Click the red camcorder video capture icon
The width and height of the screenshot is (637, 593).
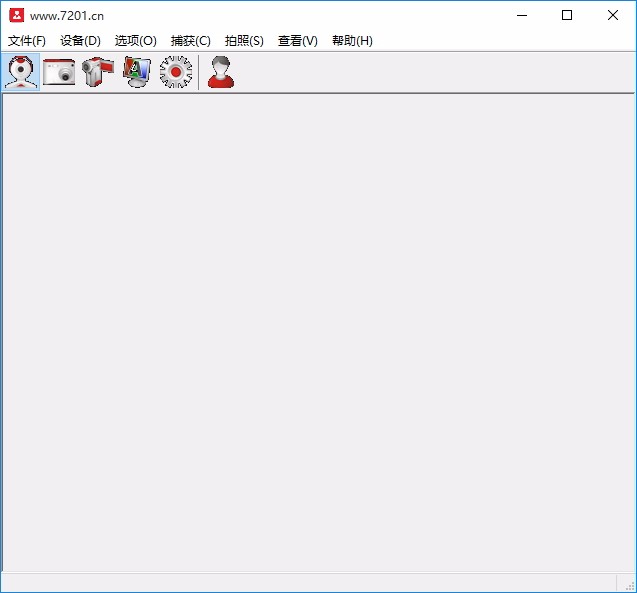tap(98, 72)
